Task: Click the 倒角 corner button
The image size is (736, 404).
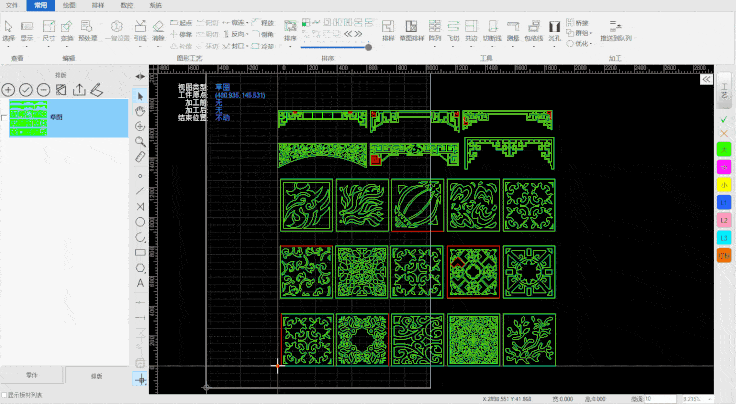Action: pyautogui.click(x=262, y=34)
